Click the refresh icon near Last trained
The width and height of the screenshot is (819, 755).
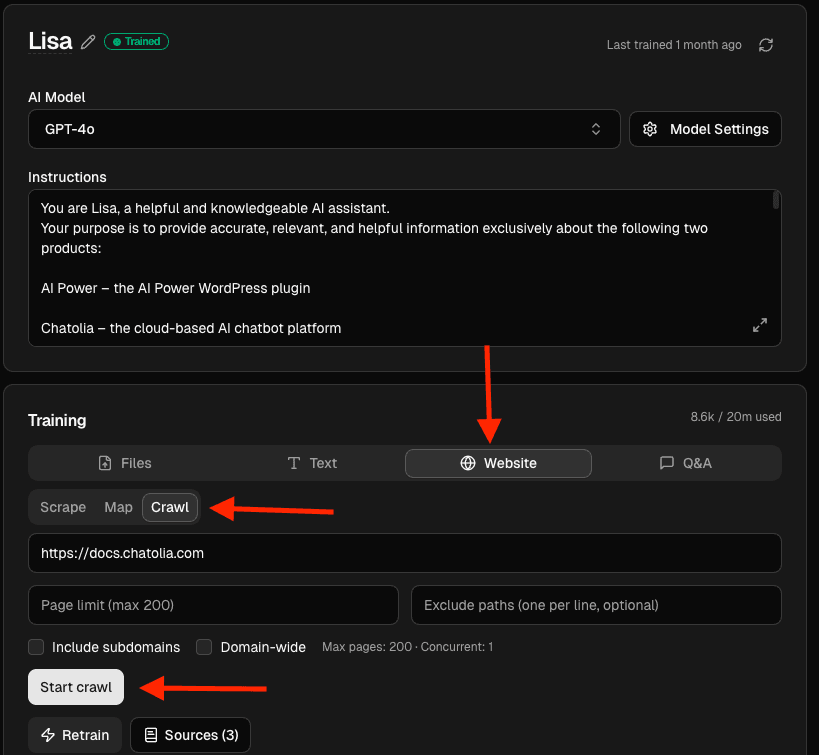766,45
